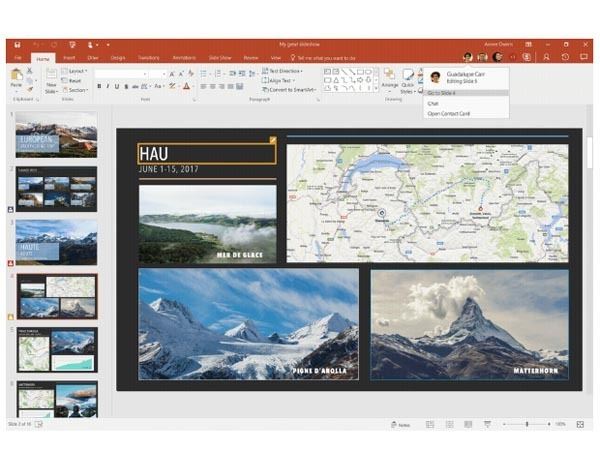Toggle Strikethrough formatting
Viewport: 600px width, 450px height.
point(135,86)
